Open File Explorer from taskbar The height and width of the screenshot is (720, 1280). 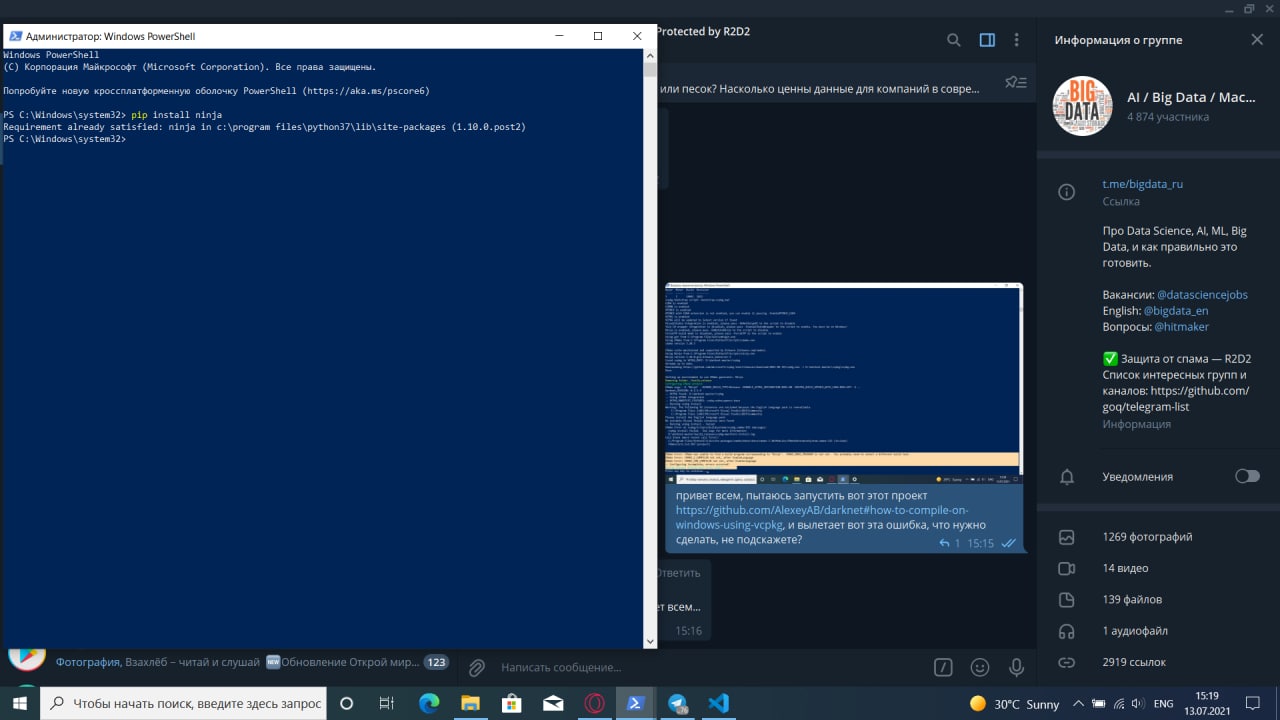tap(470, 703)
